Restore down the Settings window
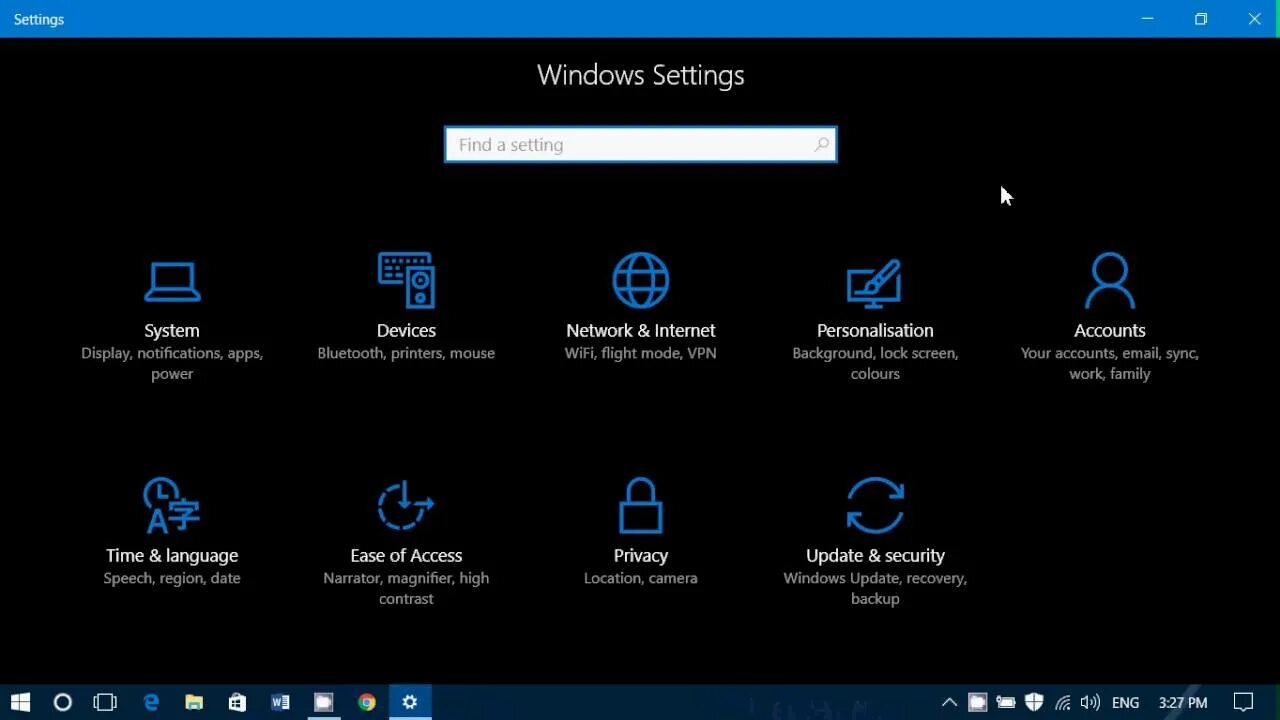Viewport: 1280px width, 720px height. tap(1201, 19)
